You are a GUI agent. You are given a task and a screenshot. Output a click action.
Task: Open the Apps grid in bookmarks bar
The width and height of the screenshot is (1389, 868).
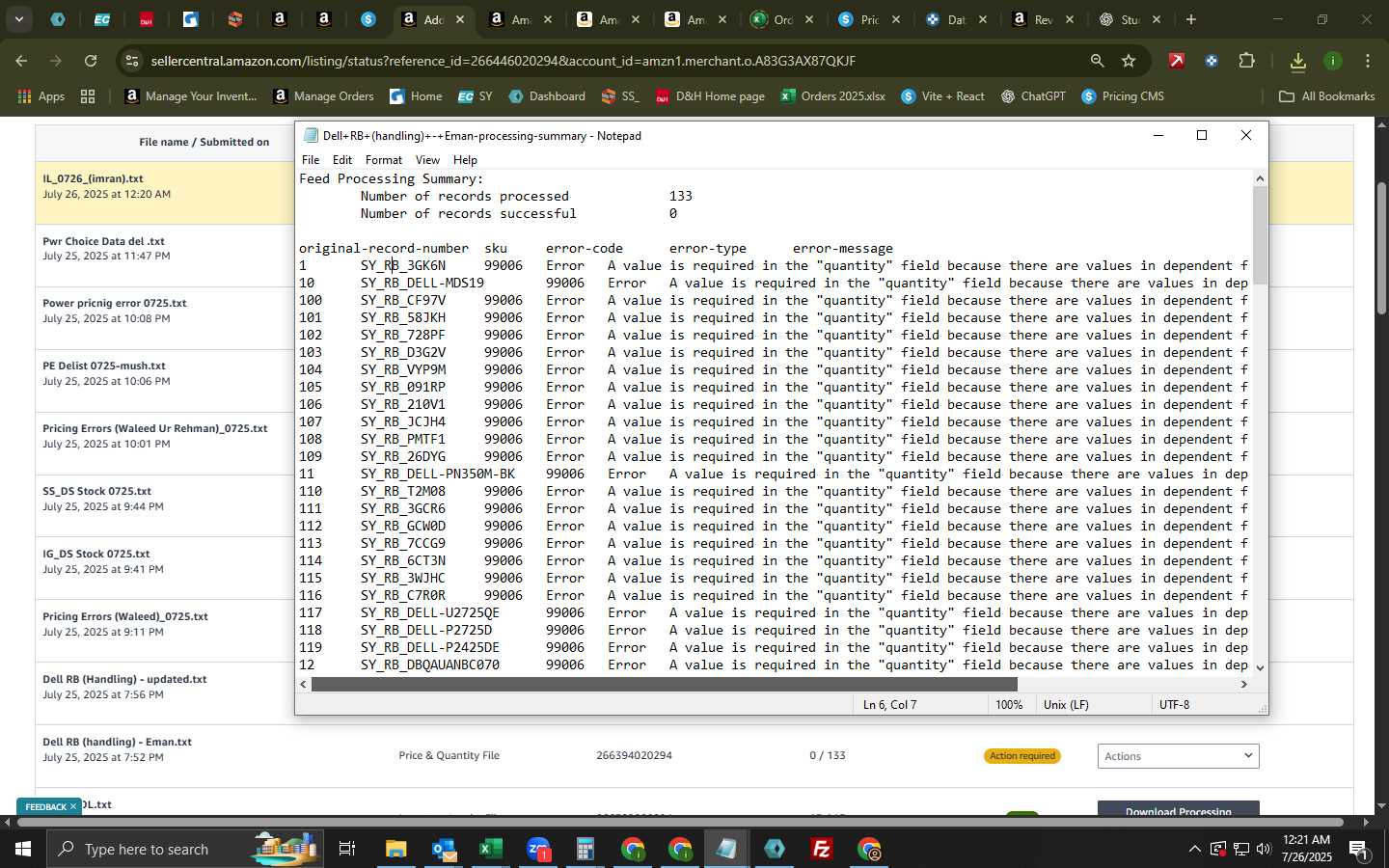(x=41, y=96)
